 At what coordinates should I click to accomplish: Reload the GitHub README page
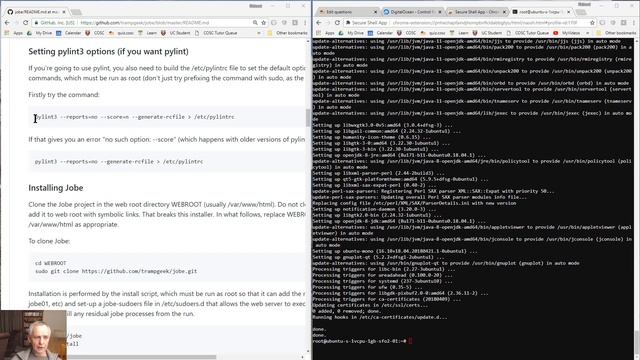25,23
